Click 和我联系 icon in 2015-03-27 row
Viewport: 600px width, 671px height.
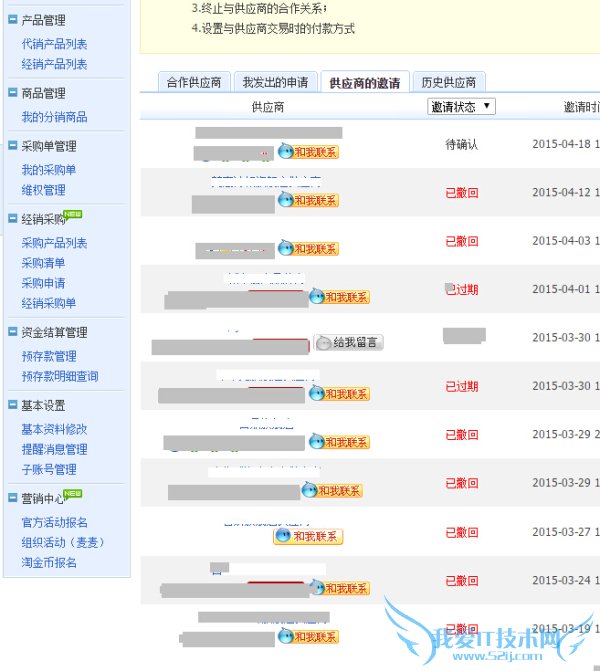pos(308,536)
